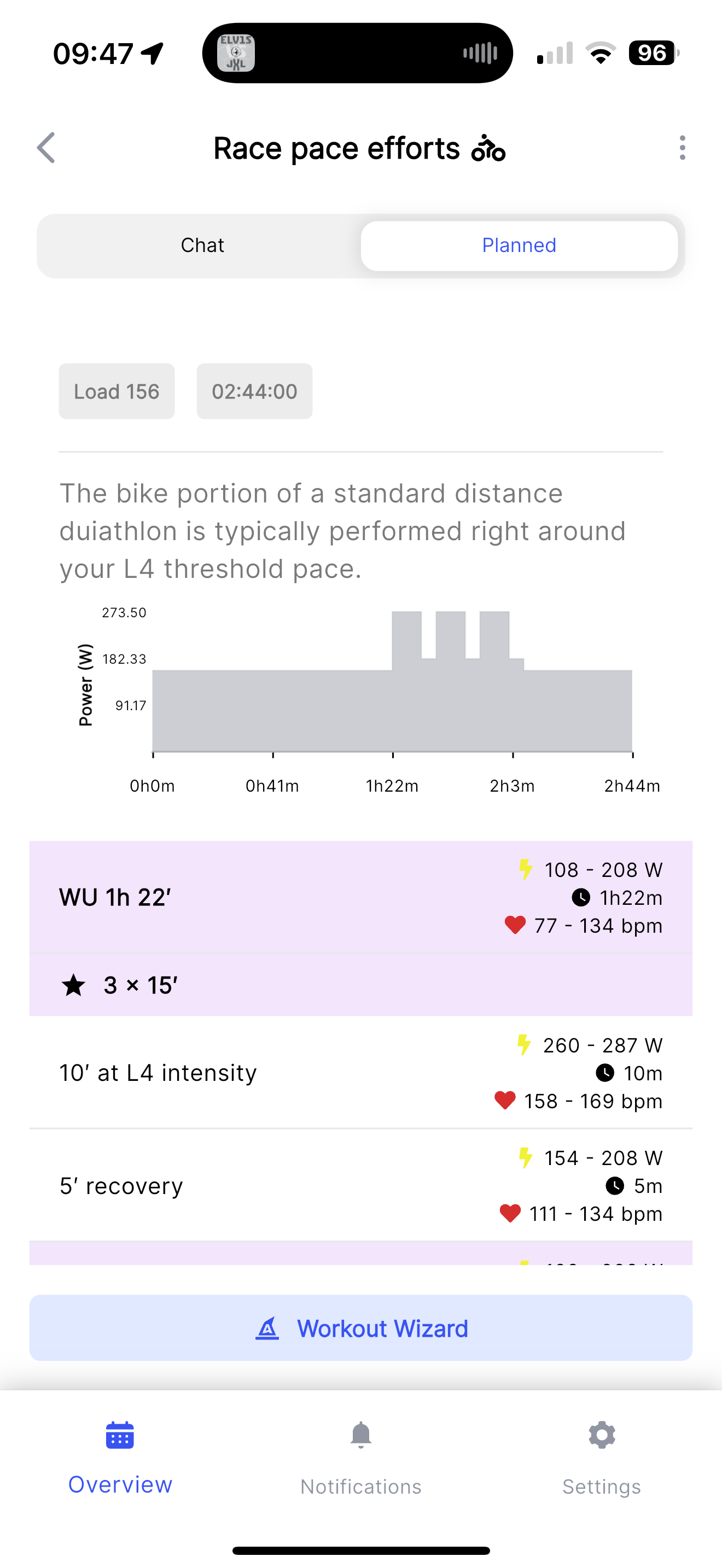This screenshot has width=722, height=1568.
Task: Open the three-dot more options menu
Action: [682, 148]
